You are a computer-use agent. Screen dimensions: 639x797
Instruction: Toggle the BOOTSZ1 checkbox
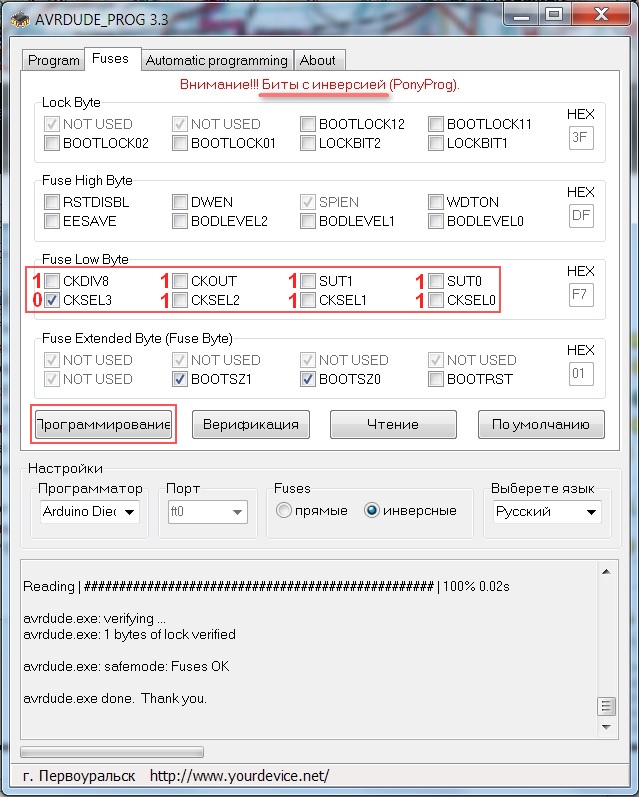180,379
